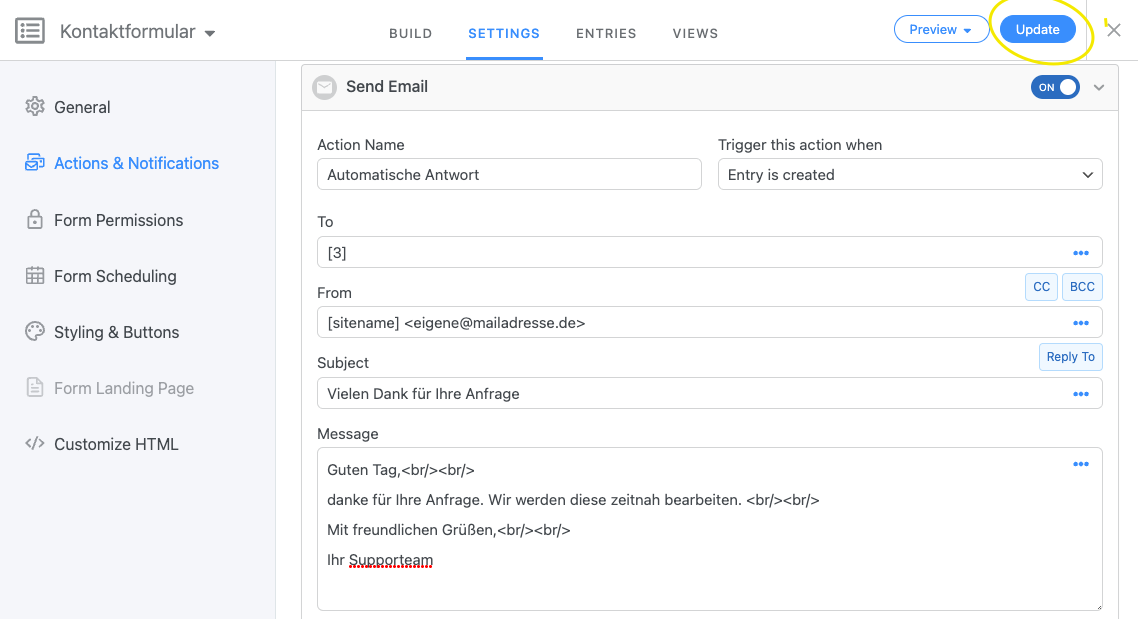
Task: Open shortcode options in the To field
Action: pyautogui.click(x=1080, y=253)
